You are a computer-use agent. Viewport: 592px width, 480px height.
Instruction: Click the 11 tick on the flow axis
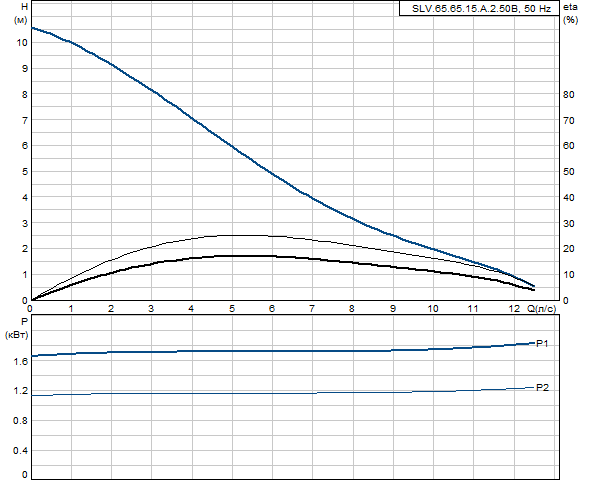(473, 309)
